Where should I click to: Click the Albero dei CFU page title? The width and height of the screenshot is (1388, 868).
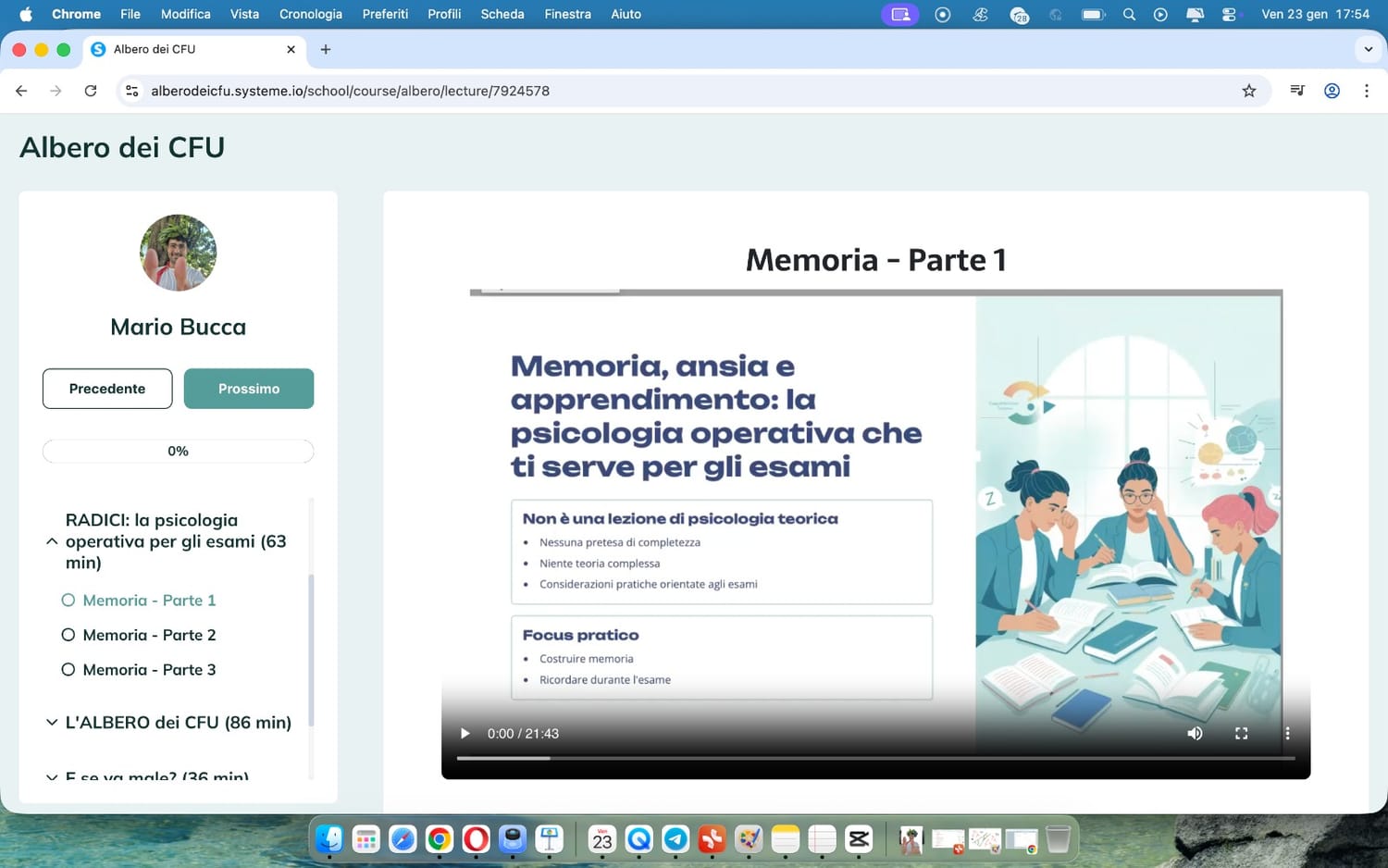click(122, 147)
